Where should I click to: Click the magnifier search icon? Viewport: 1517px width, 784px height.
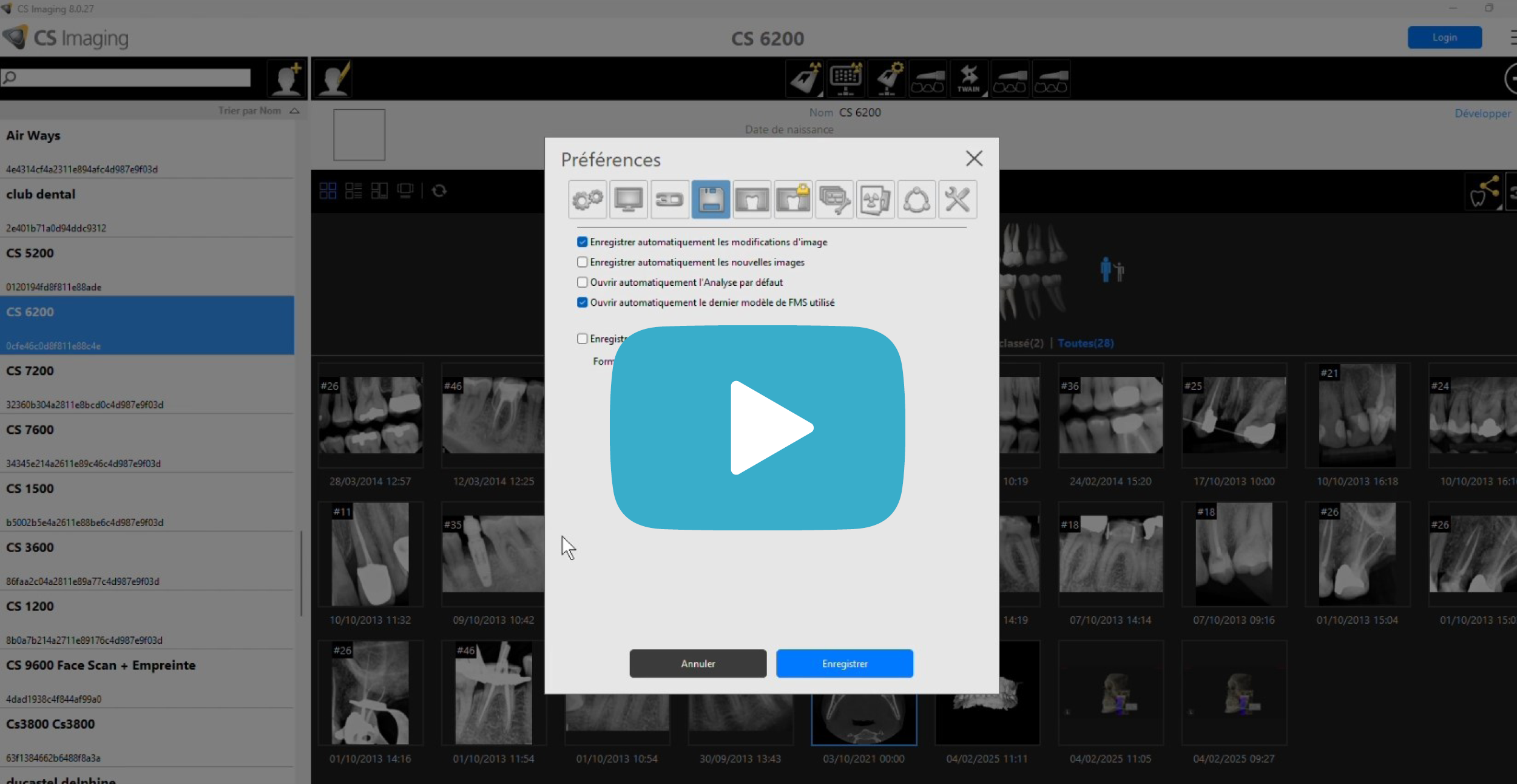[x=9, y=77]
